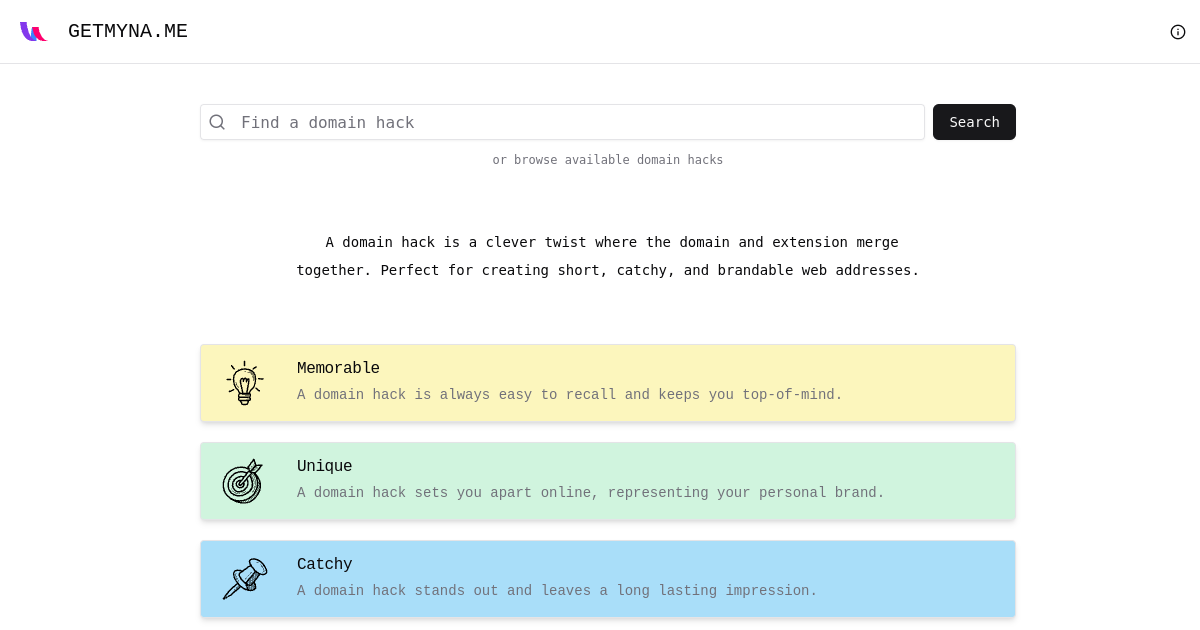1200x630 pixels.
Task: Open the info icon in the header
Action: tap(1178, 32)
